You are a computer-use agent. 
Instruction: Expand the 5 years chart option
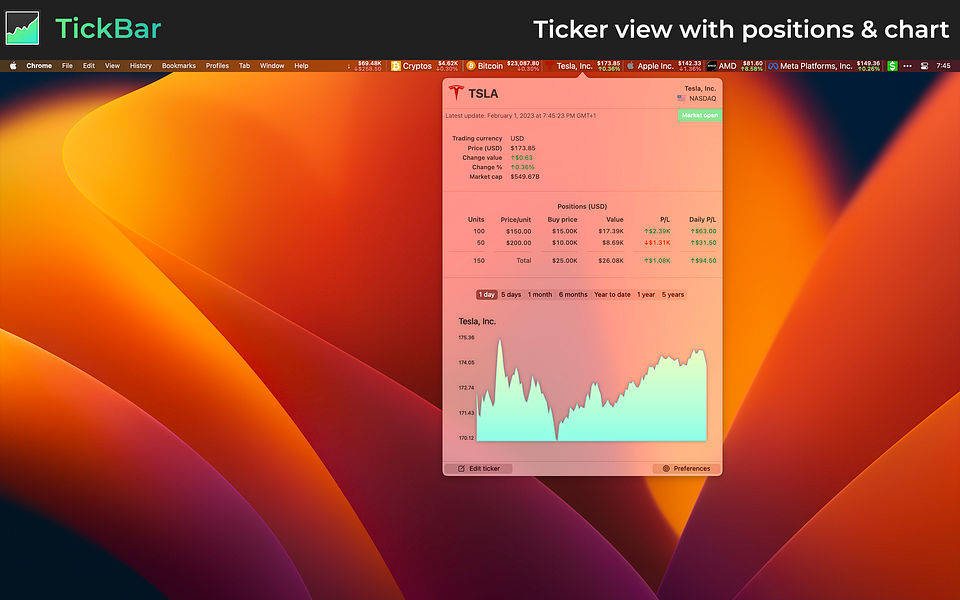point(671,294)
